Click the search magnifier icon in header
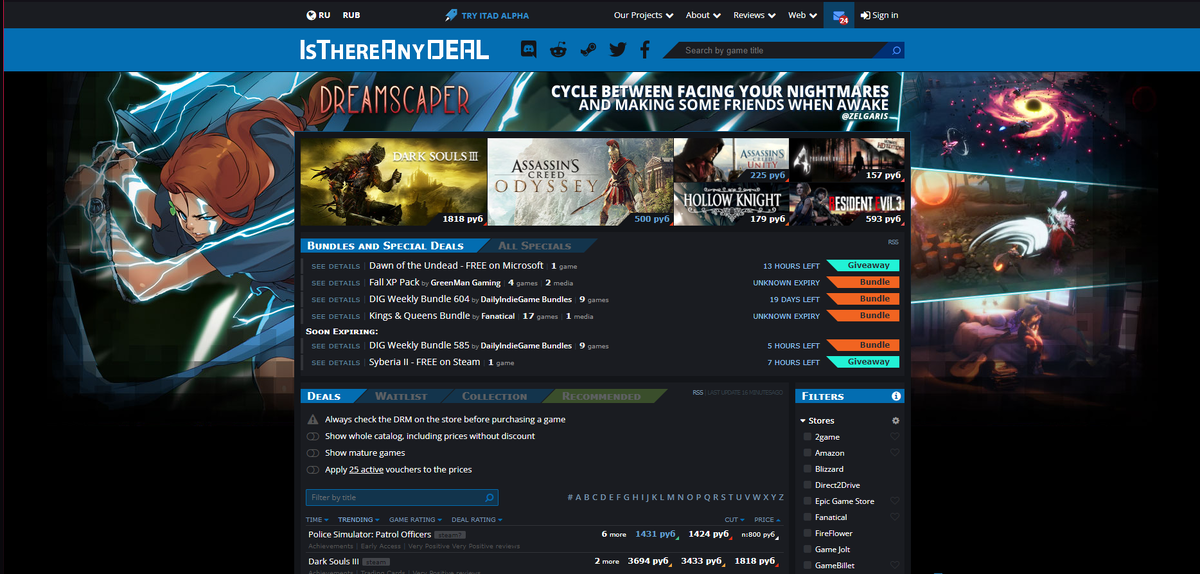 [896, 50]
